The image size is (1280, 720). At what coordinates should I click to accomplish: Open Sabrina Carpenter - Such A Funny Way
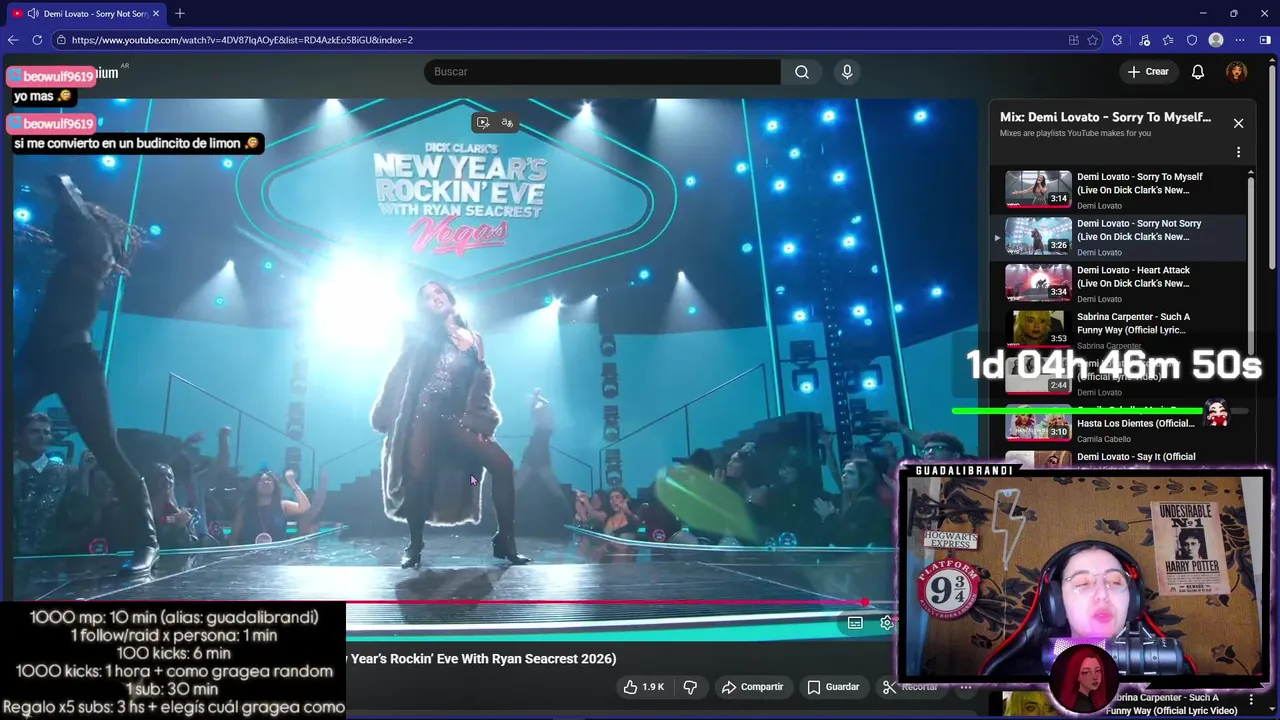click(x=1133, y=323)
